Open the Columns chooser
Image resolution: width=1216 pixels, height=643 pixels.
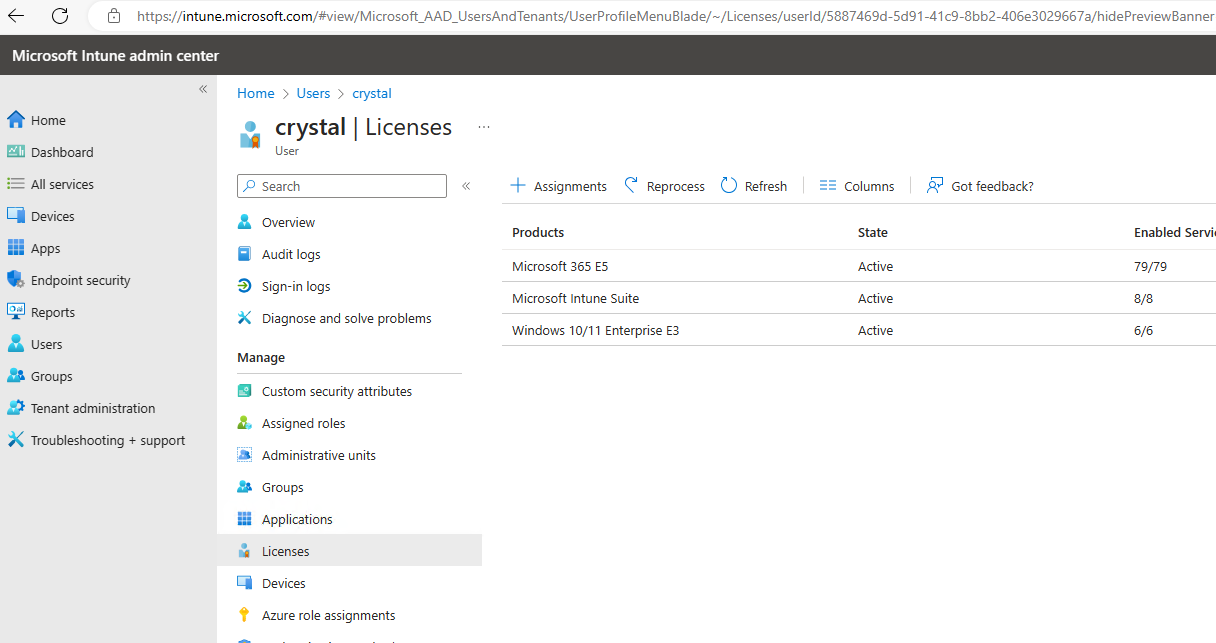coord(857,186)
